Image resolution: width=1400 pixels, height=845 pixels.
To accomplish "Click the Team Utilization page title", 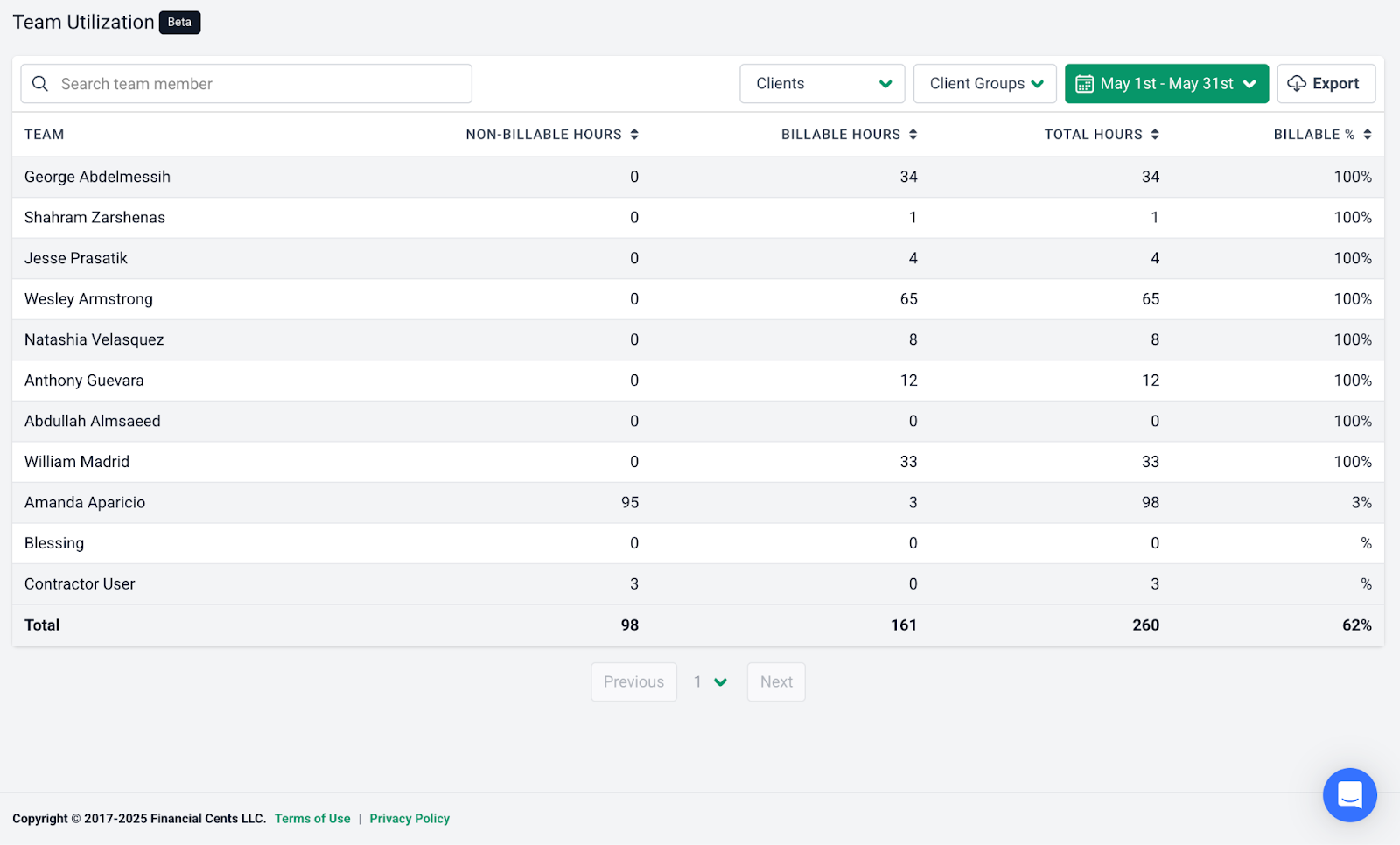I will (x=83, y=23).
